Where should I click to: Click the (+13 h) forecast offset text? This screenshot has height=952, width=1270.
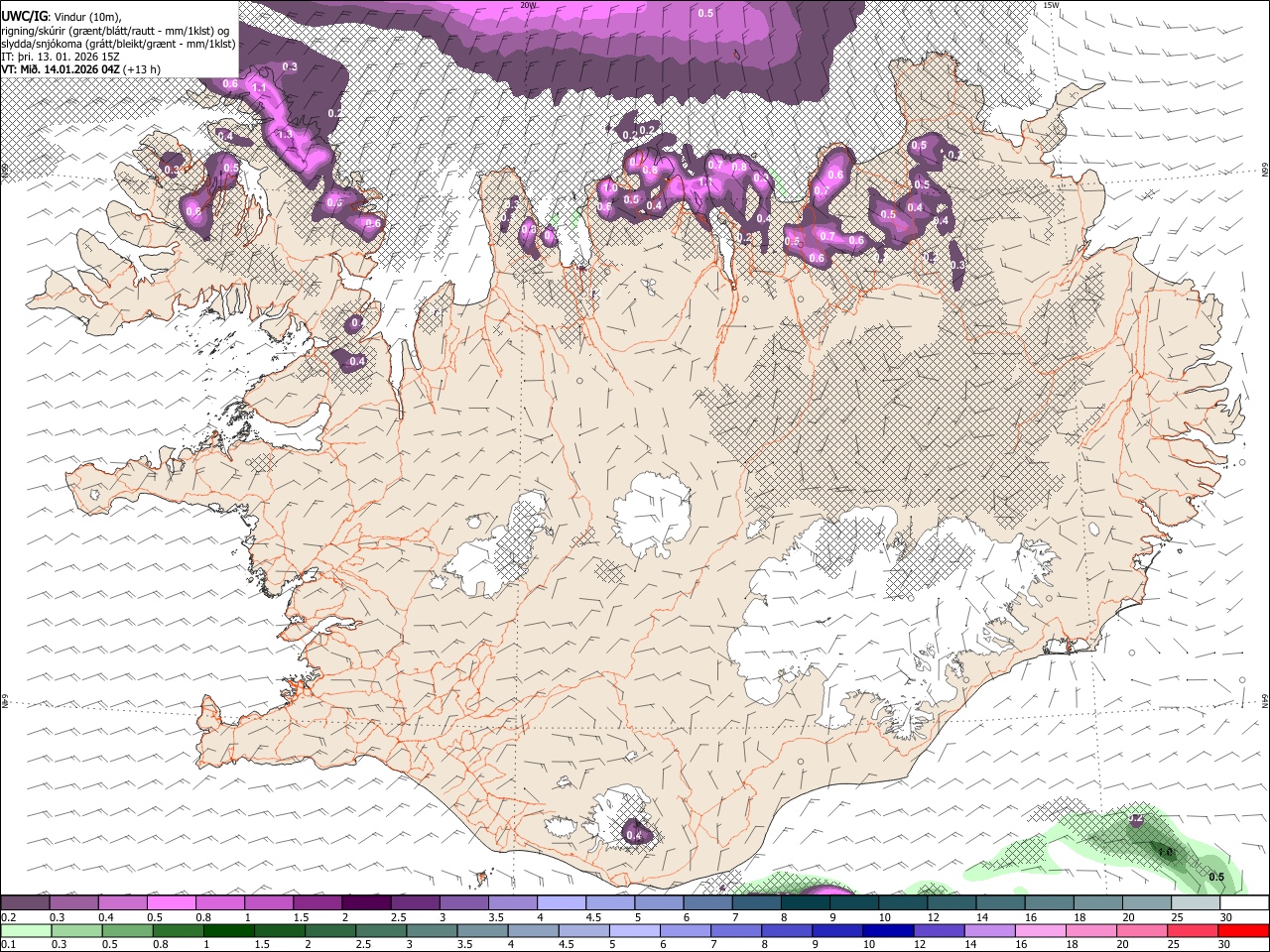click(143, 69)
